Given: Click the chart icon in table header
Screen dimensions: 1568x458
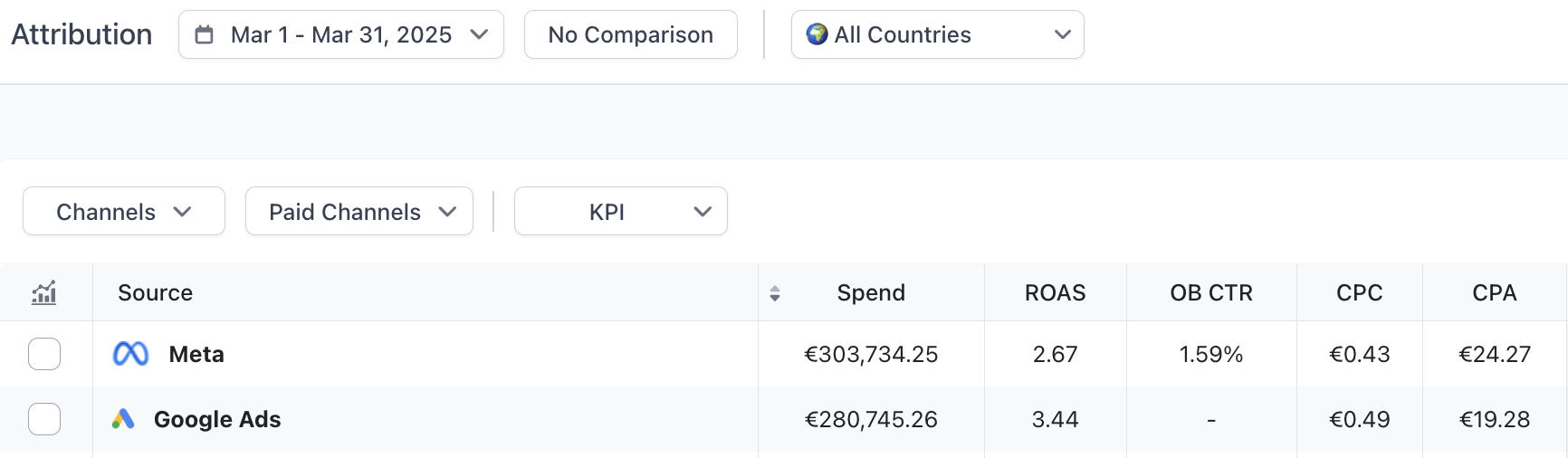Looking at the screenshot, I should point(43,292).
